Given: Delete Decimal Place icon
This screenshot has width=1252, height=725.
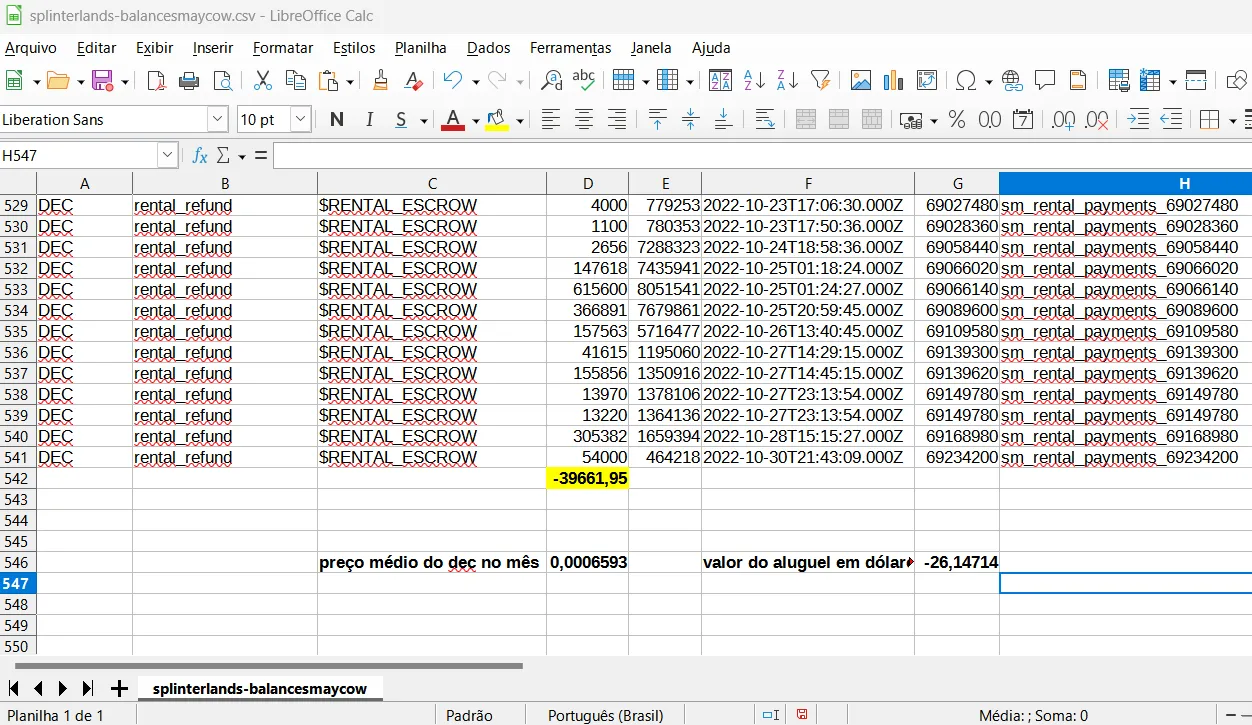Looking at the screenshot, I should 1097,120.
